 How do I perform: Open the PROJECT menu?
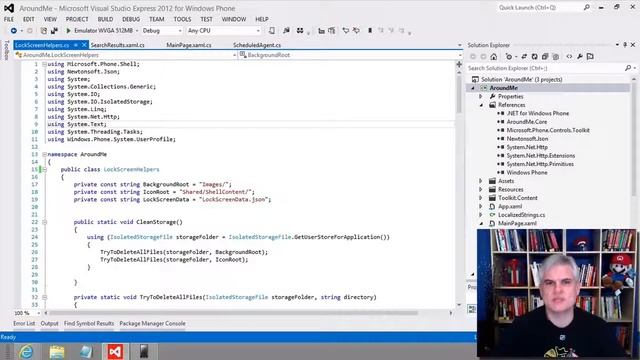[x=77, y=19]
